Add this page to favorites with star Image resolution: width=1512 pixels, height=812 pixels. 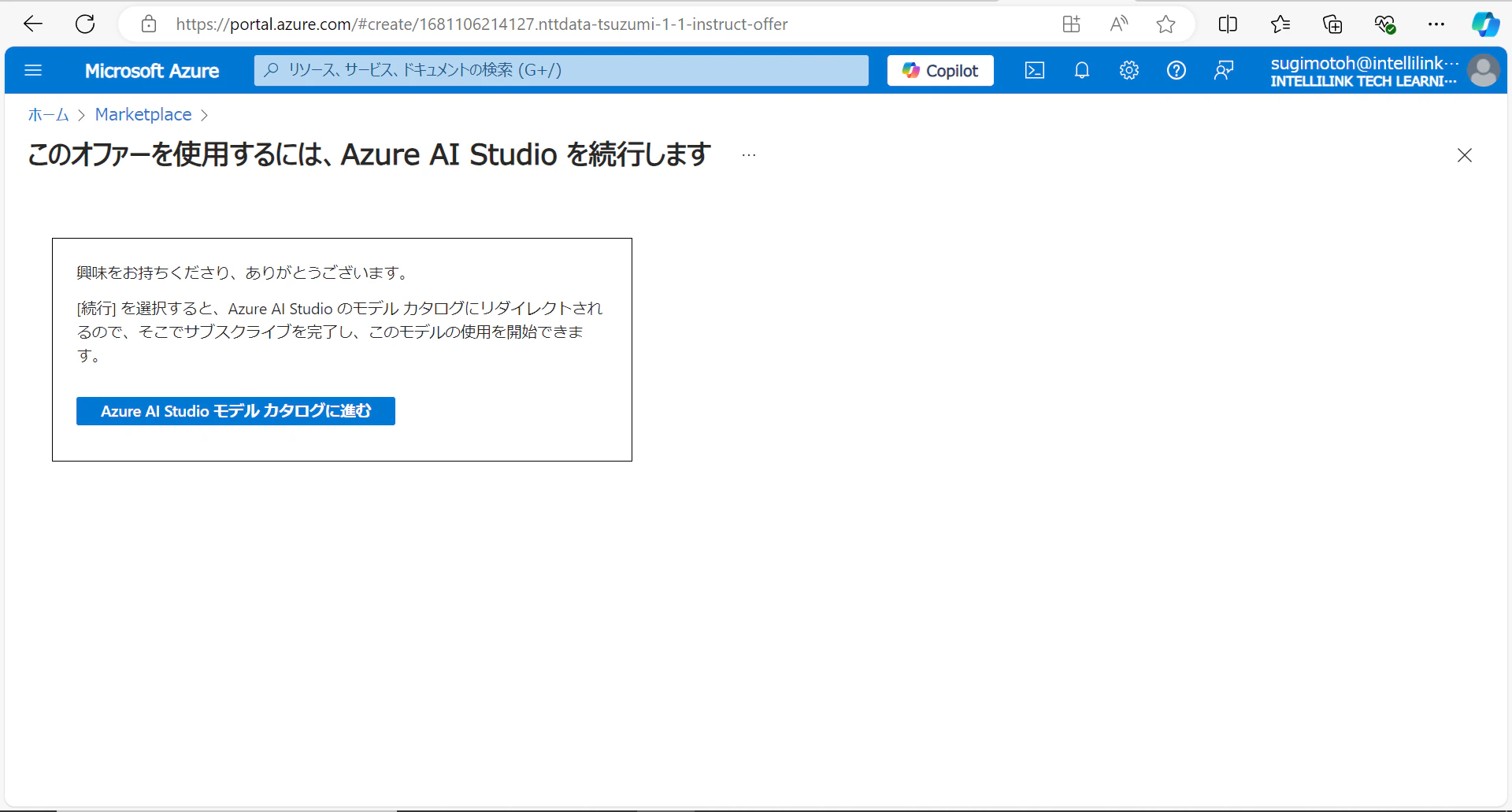point(1166,24)
